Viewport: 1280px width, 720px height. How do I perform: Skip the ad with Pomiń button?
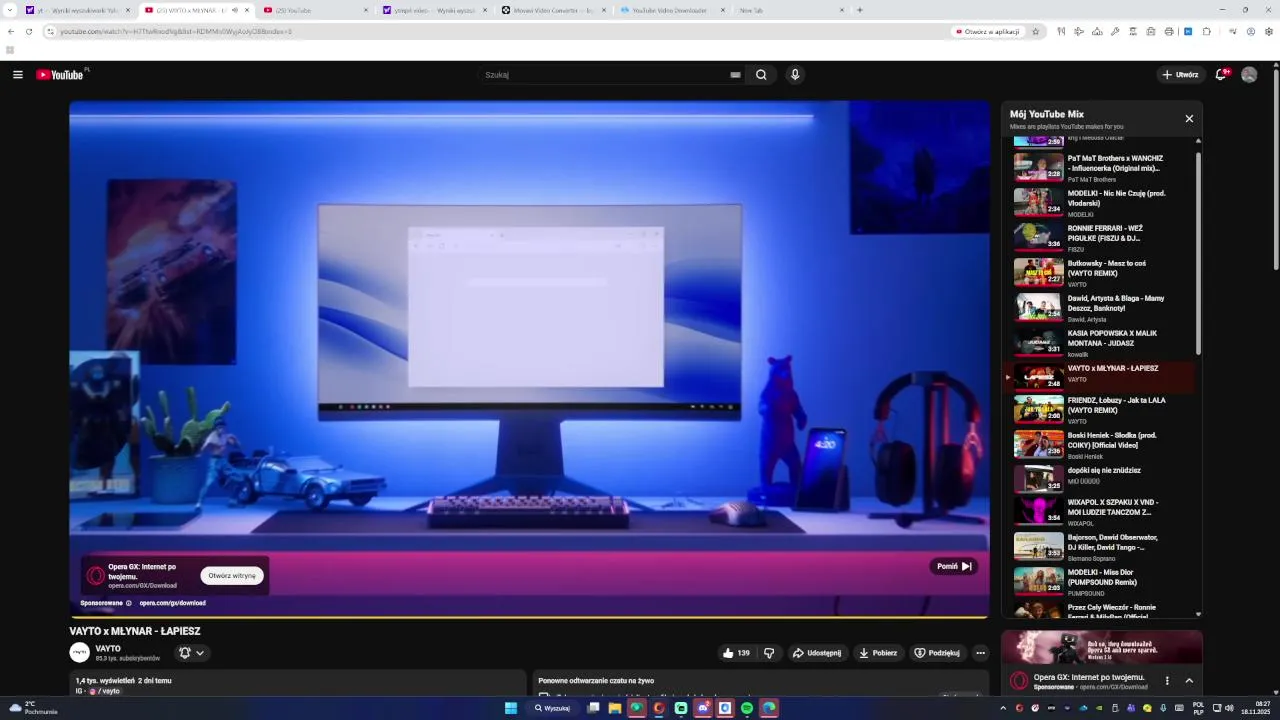pyautogui.click(x=954, y=566)
